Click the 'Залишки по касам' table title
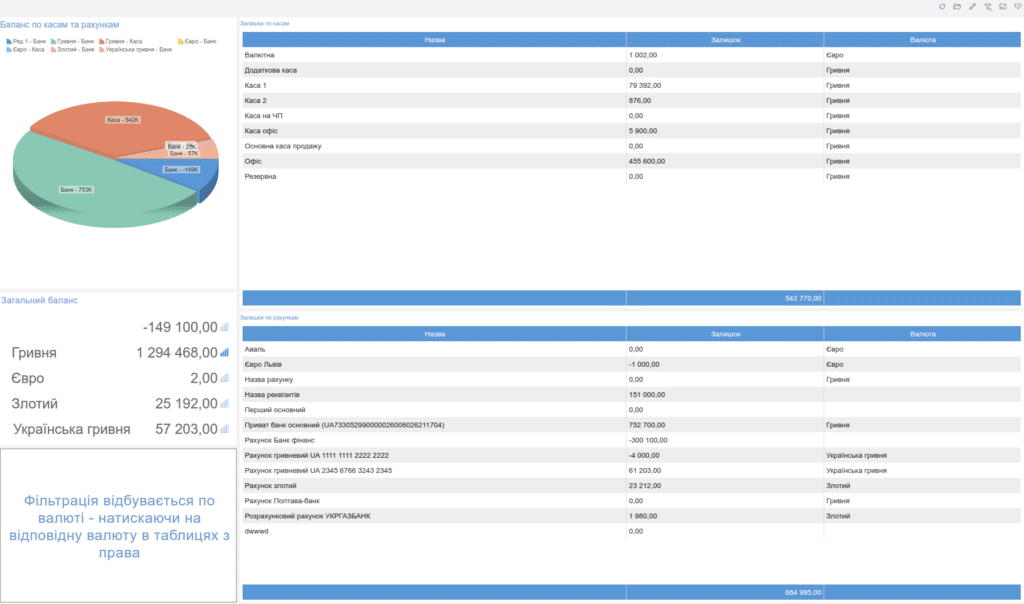Screen dimensions: 1024x604 264,24
